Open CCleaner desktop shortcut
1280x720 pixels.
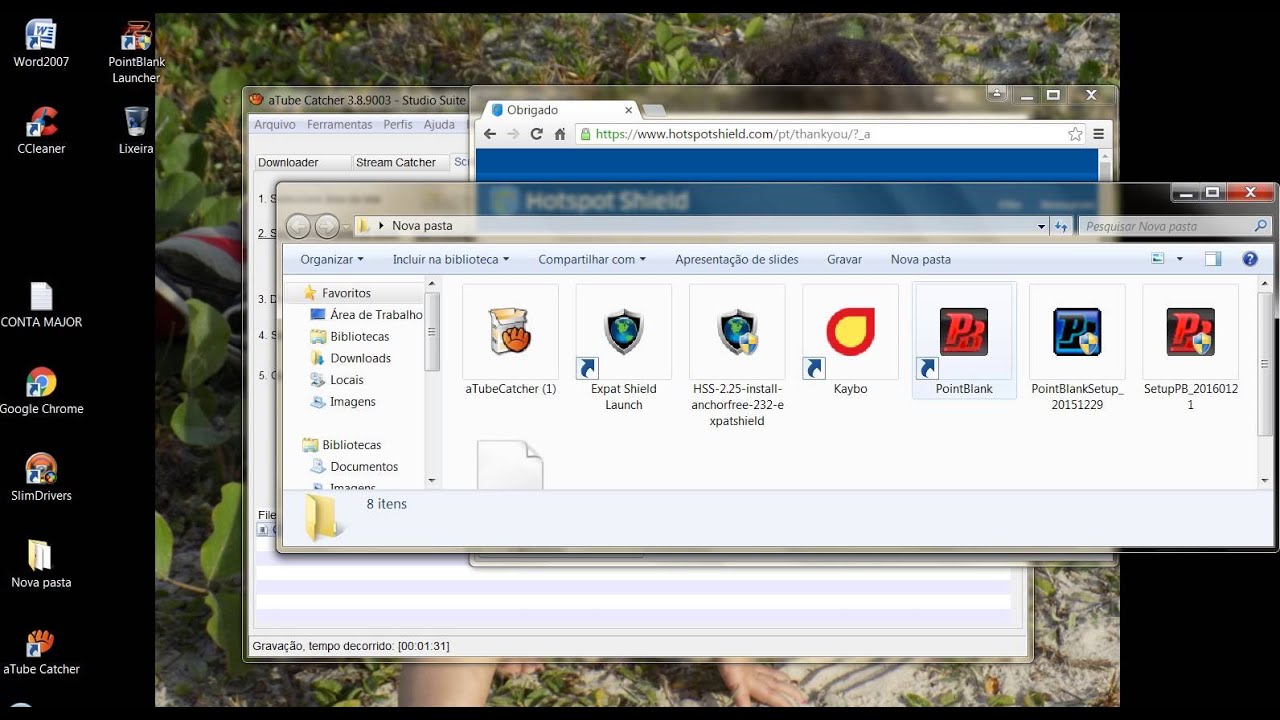tap(41, 131)
